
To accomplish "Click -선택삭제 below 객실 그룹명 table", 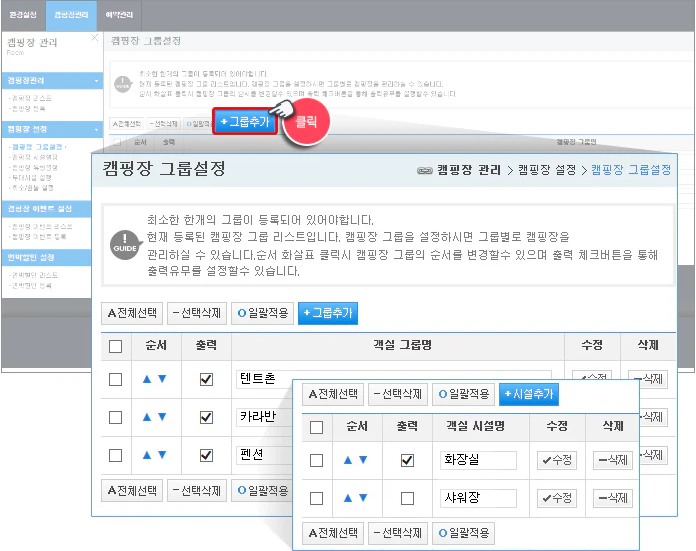I will click(x=197, y=491).
